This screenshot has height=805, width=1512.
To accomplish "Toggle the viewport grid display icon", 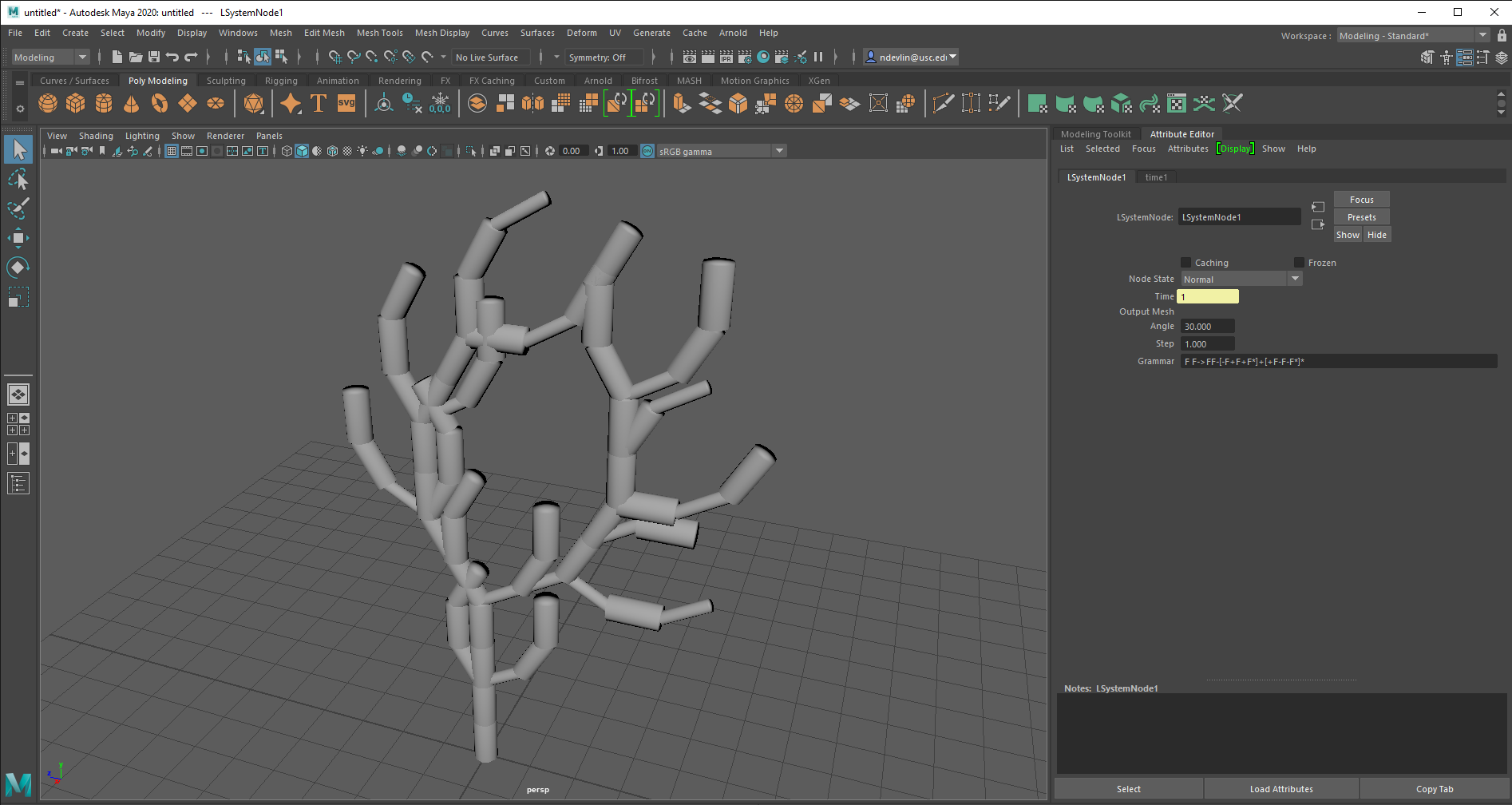I will [172, 151].
